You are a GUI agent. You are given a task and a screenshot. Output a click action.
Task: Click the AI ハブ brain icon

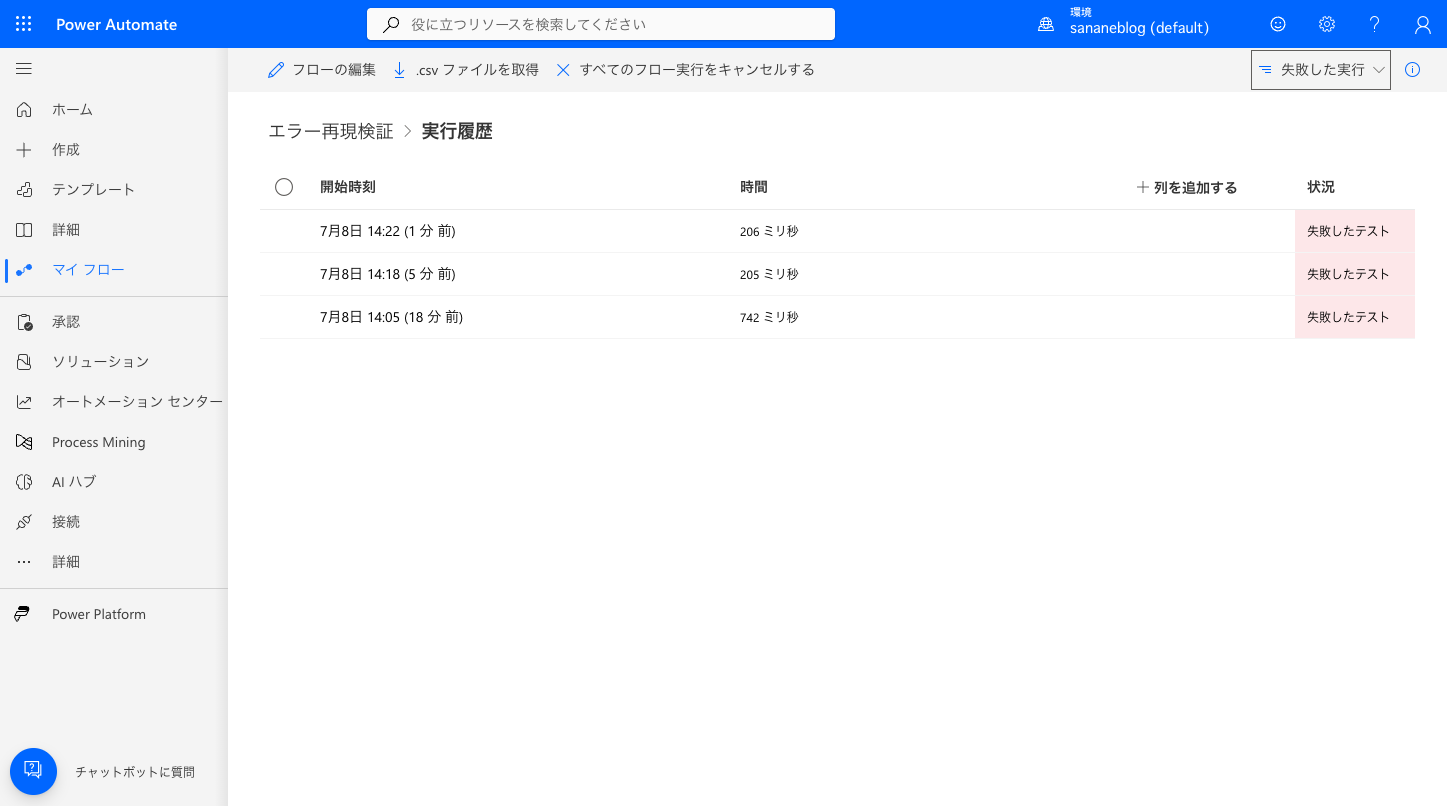point(24,482)
